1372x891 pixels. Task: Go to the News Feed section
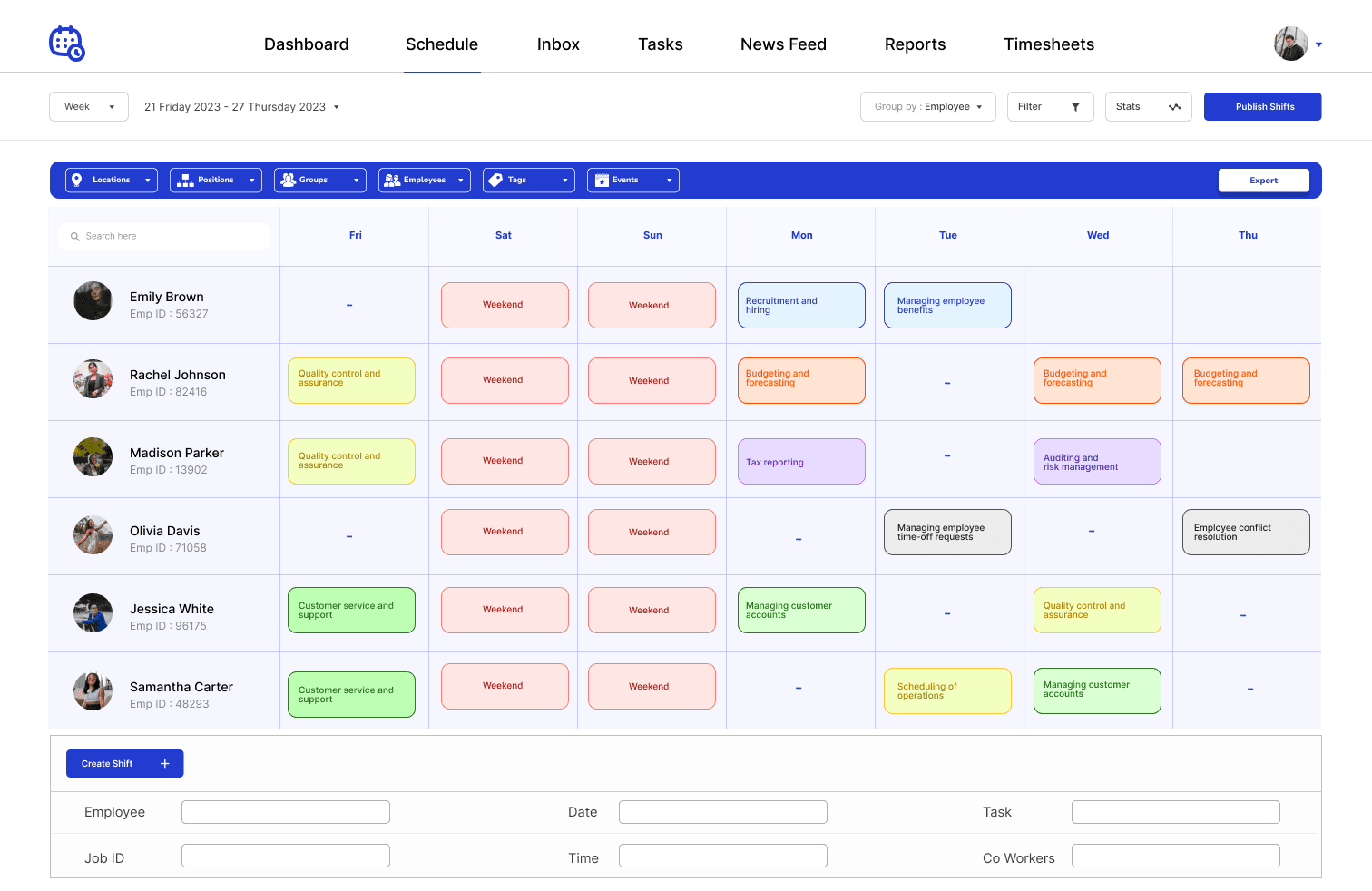pyautogui.click(x=783, y=44)
